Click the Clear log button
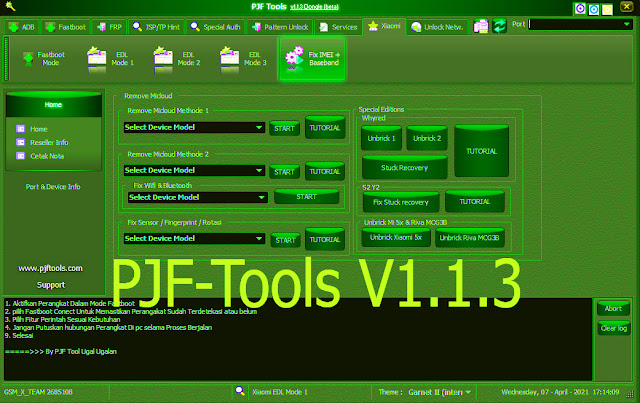640x403 pixels. (613, 328)
